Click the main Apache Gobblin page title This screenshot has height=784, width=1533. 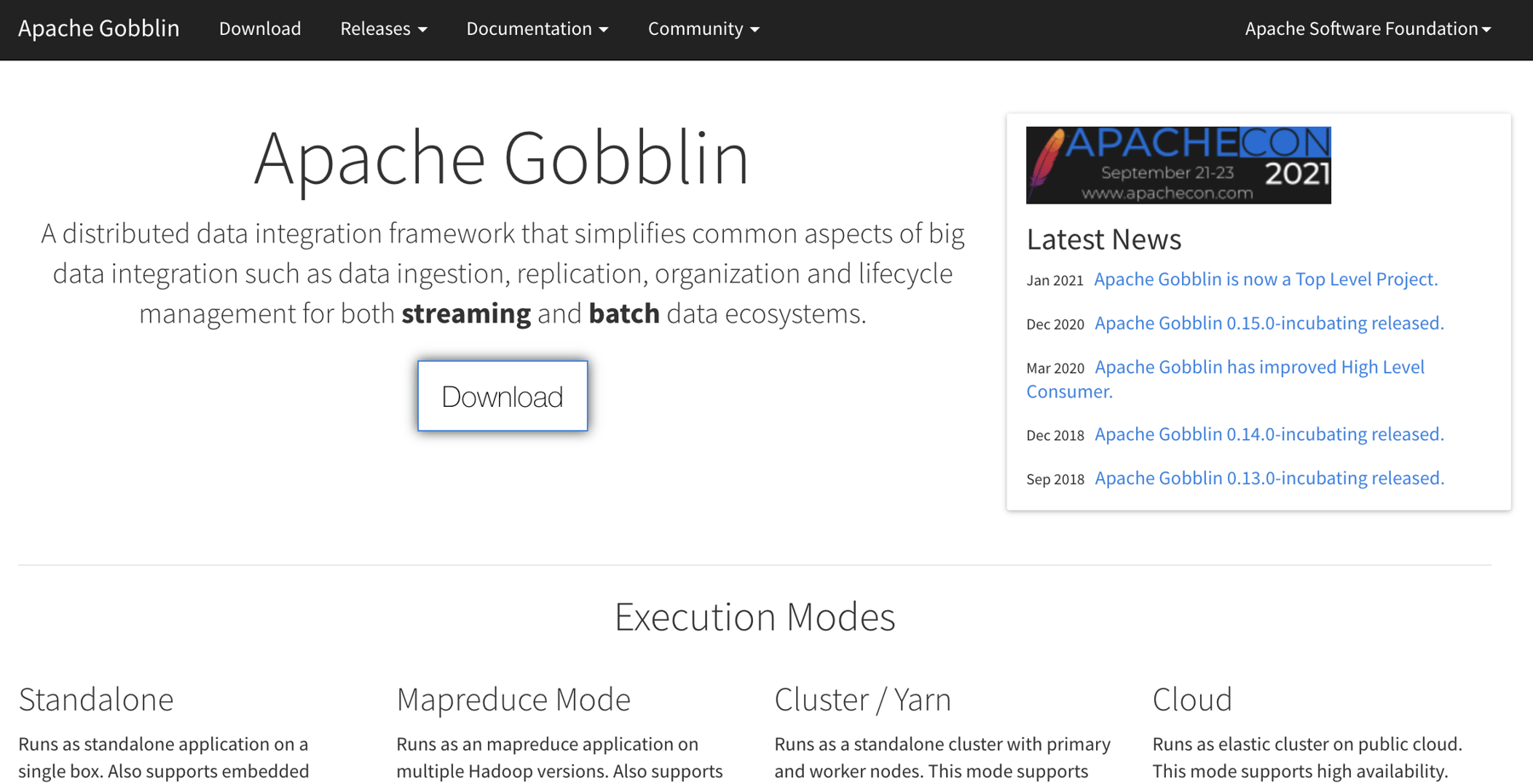[502, 158]
